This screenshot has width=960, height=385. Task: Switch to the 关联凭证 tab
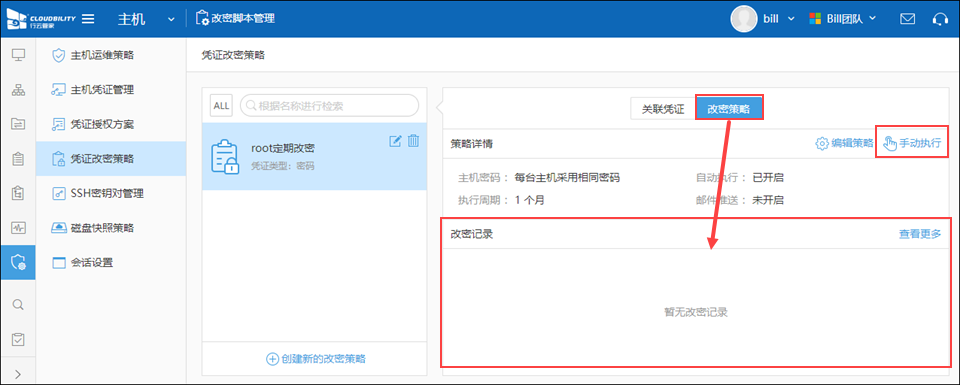(x=662, y=109)
